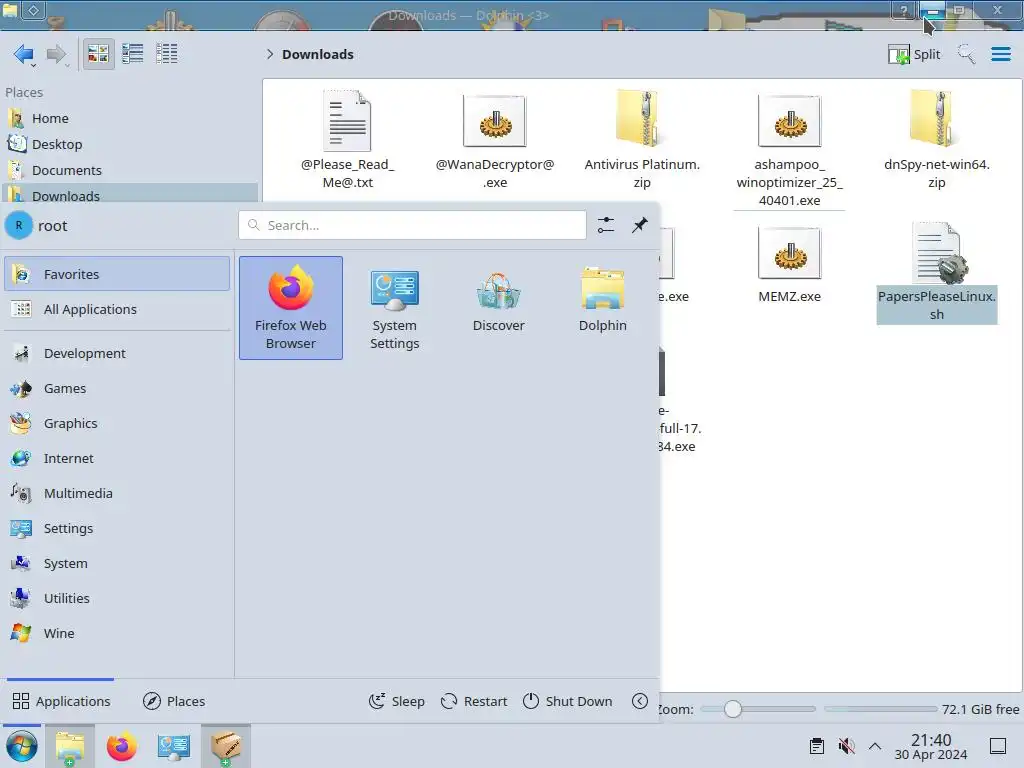Click the title bar help question mark
The height and width of the screenshot is (768, 1024).
904,10
